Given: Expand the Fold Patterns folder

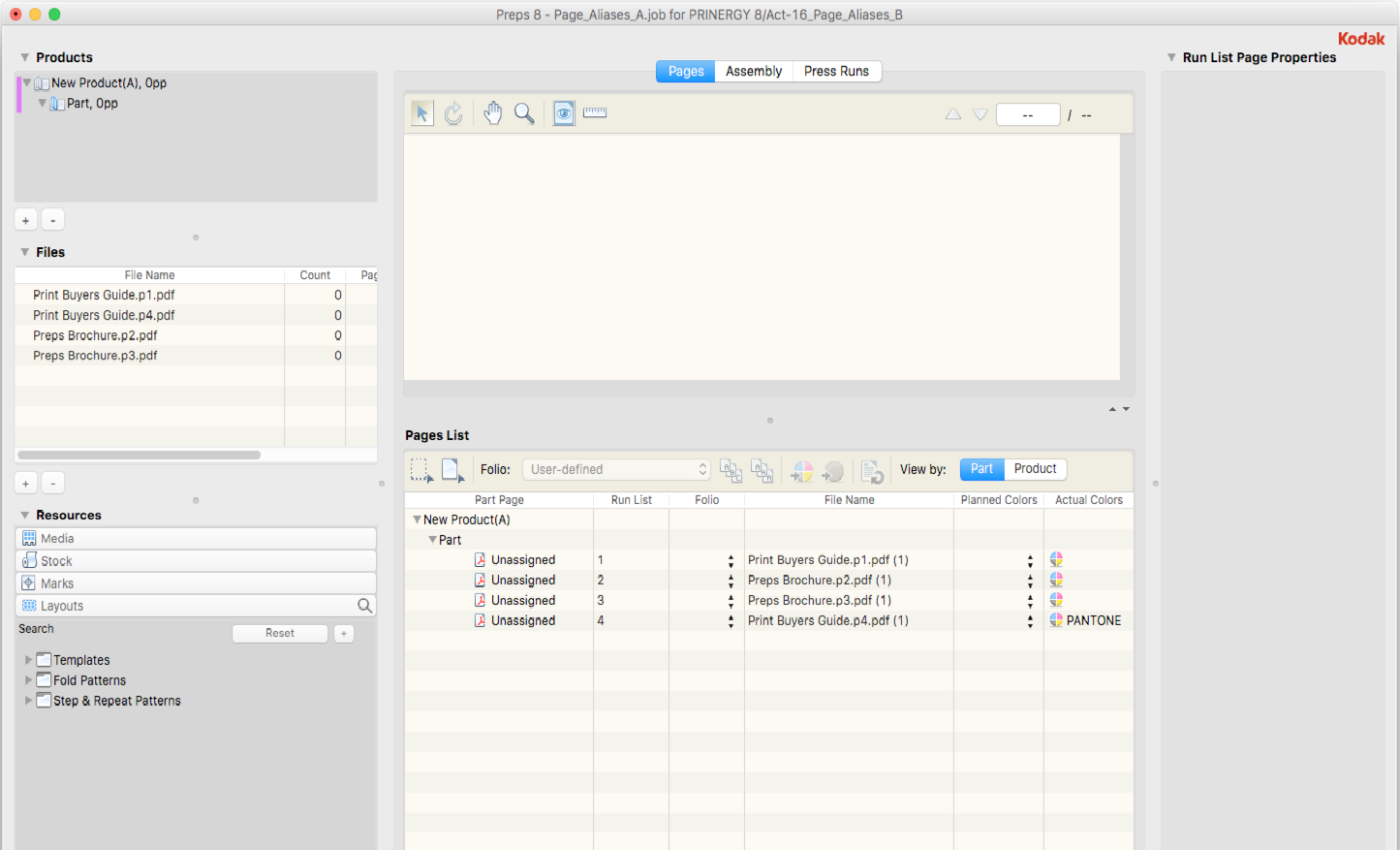Looking at the screenshot, I should coord(28,680).
